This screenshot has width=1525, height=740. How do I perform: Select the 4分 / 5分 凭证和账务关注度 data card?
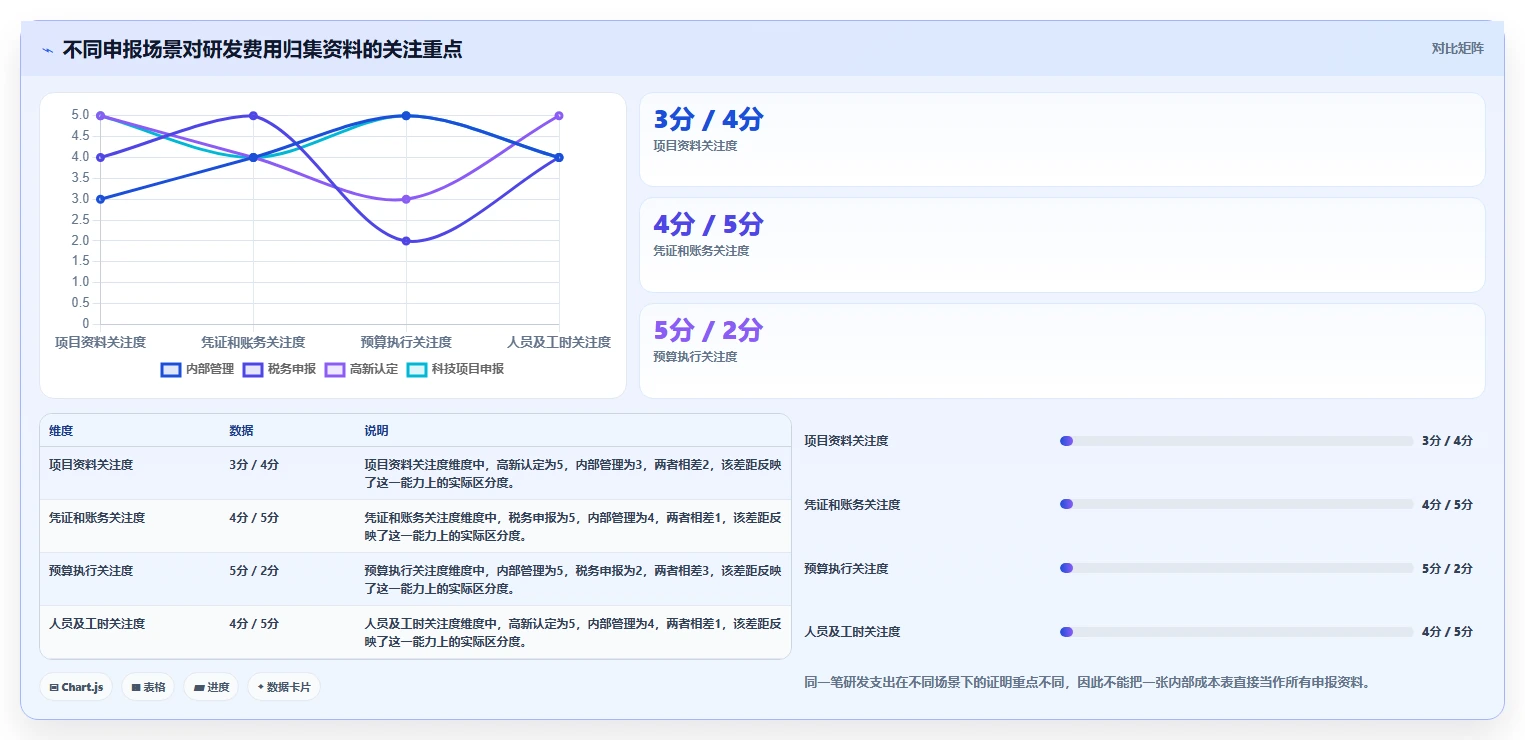click(x=1062, y=245)
